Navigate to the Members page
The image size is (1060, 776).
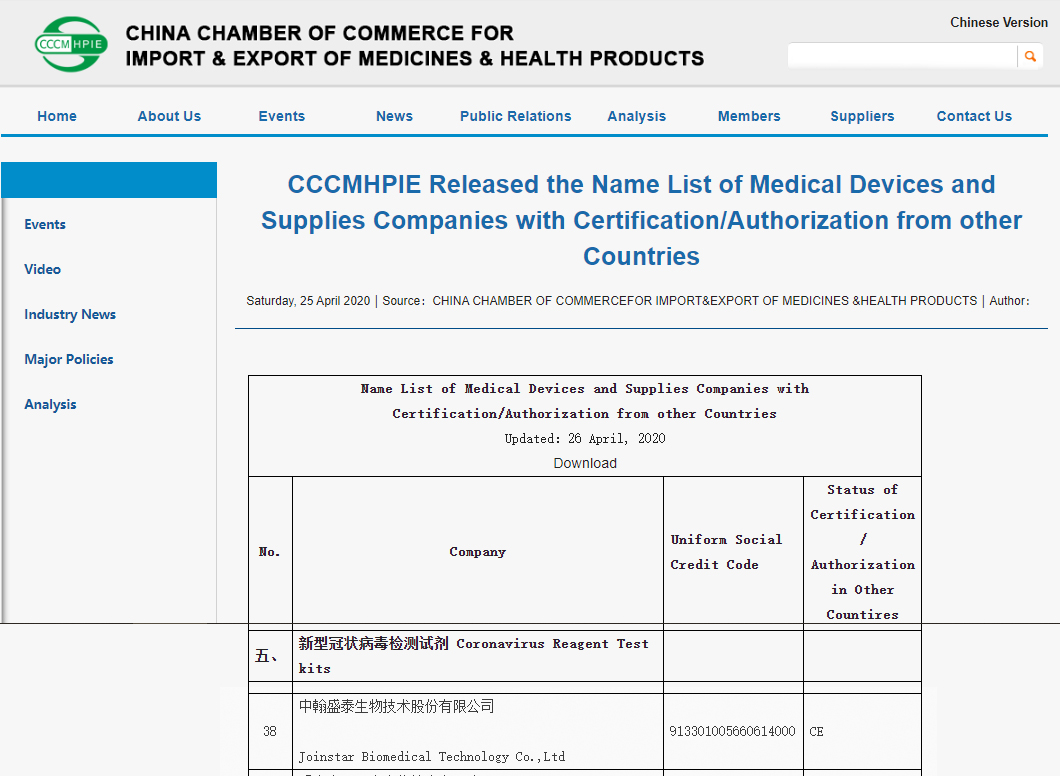coord(749,116)
